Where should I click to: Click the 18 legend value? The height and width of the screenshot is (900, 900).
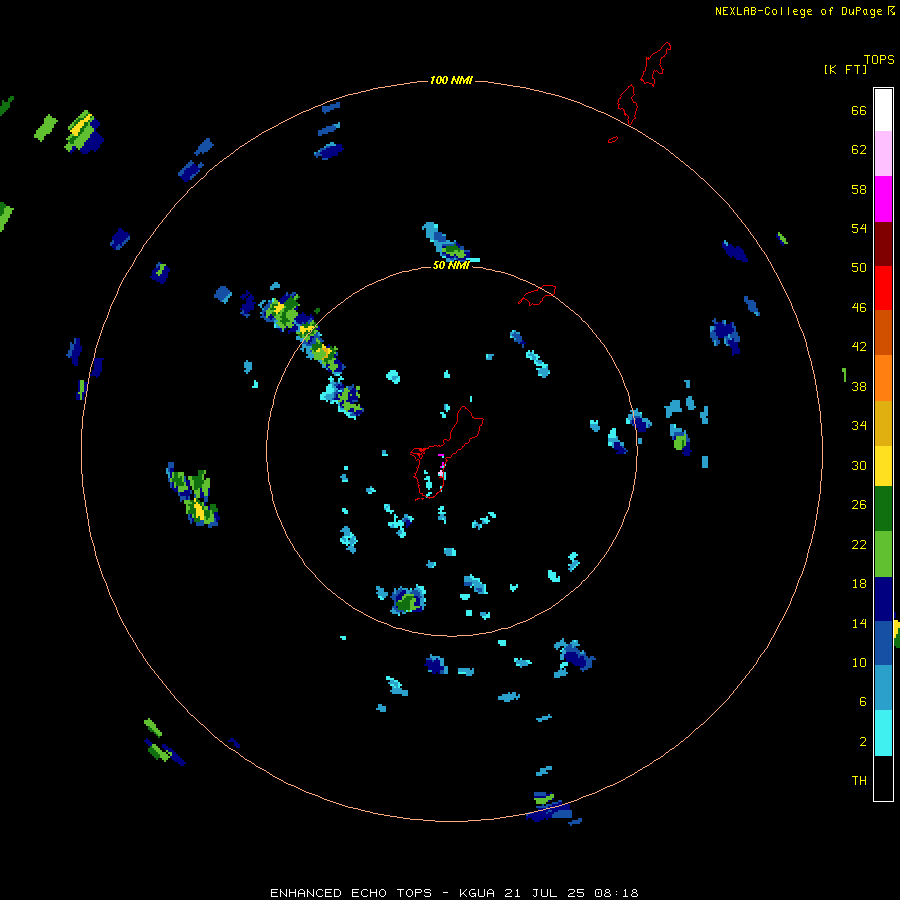coord(859,584)
